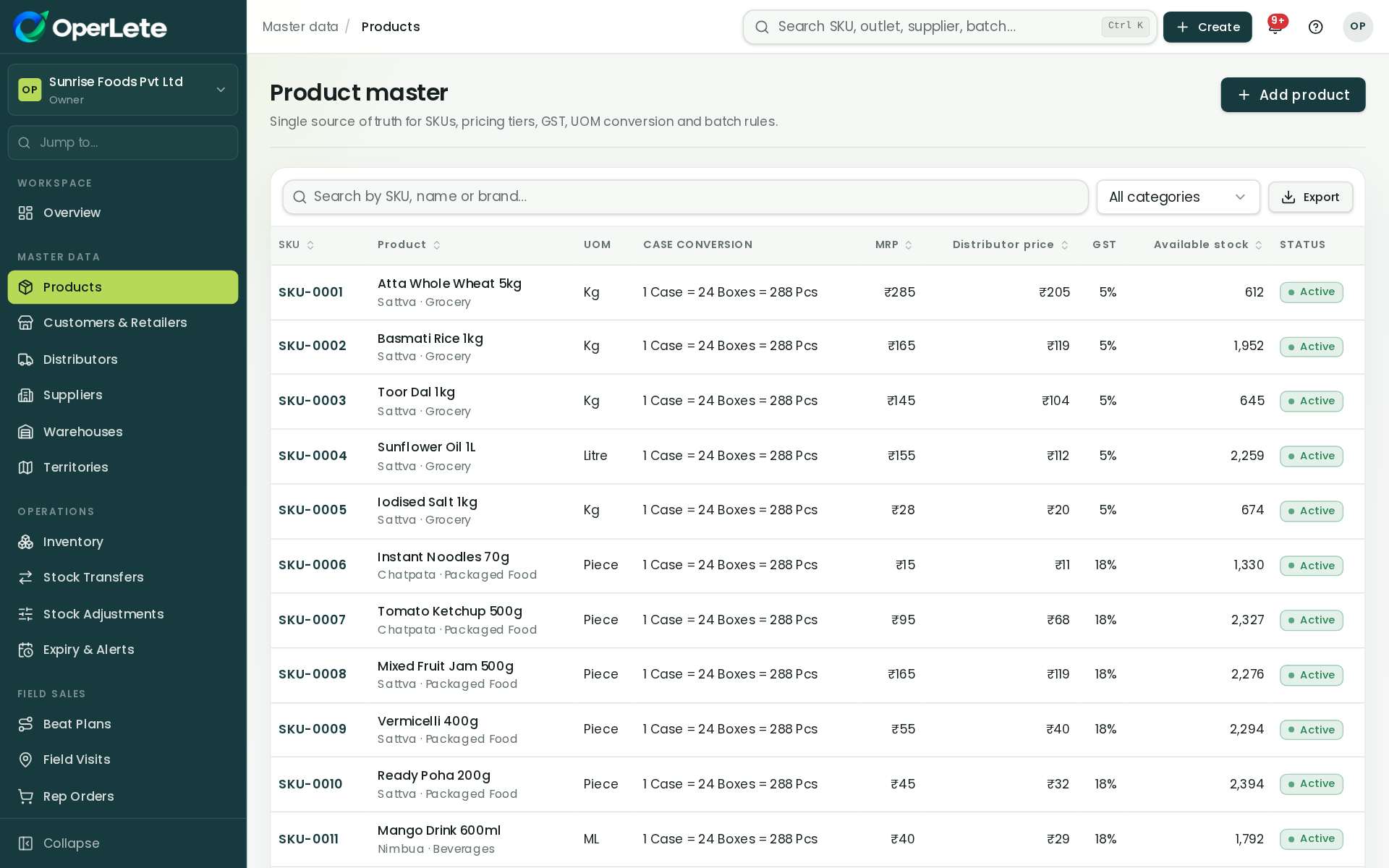Viewport: 1389px width, 868px height.
Task: Click the Territories map icon
Action: pos(26,467)
